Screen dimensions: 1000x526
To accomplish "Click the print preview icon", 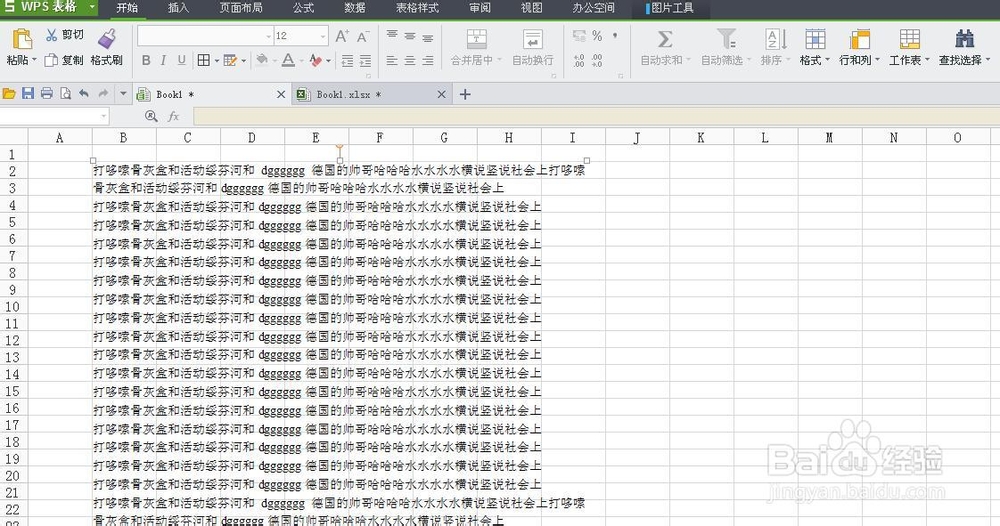I will click(x=65, y=94).
